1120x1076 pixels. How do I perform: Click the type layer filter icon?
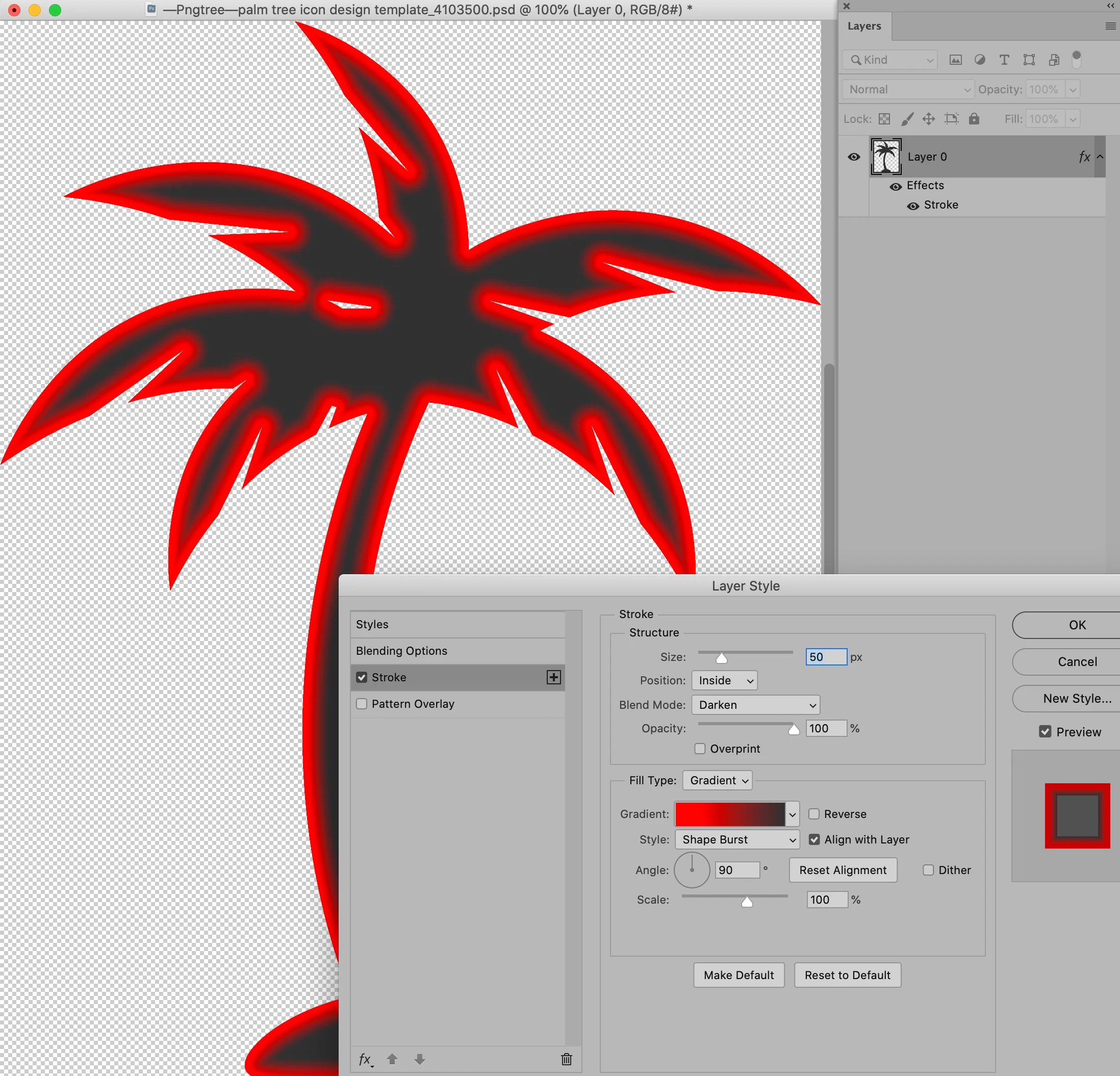(x=1004, y=60)
